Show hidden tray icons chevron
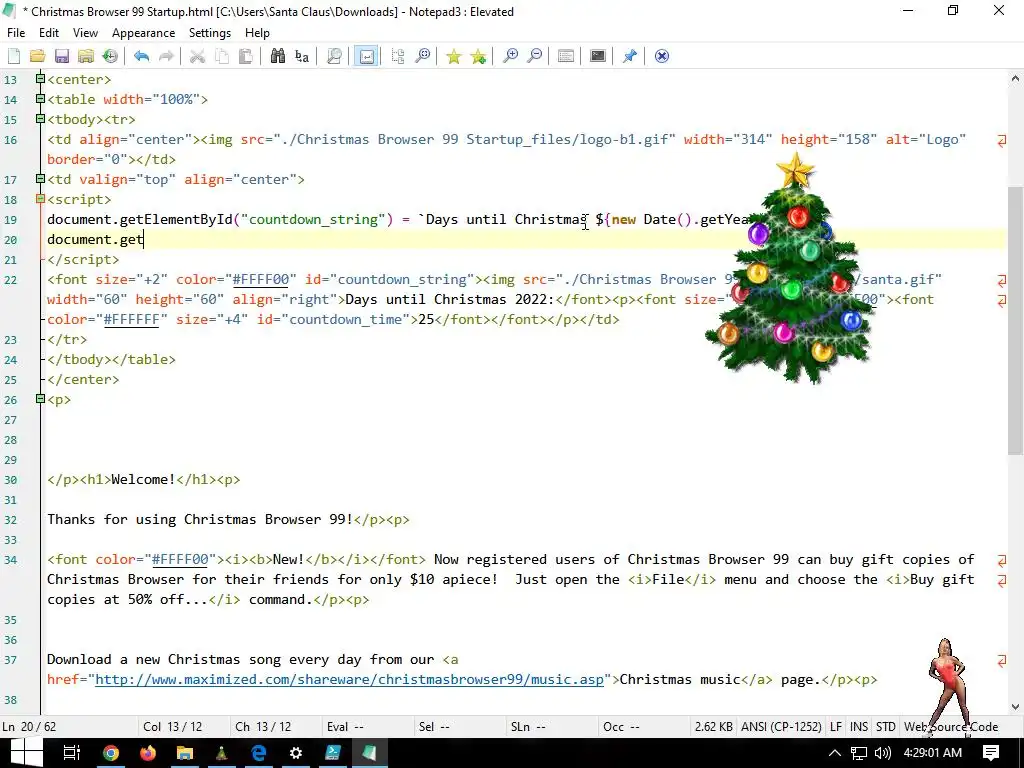1024x768 pixels. click(x=835, y=753)
